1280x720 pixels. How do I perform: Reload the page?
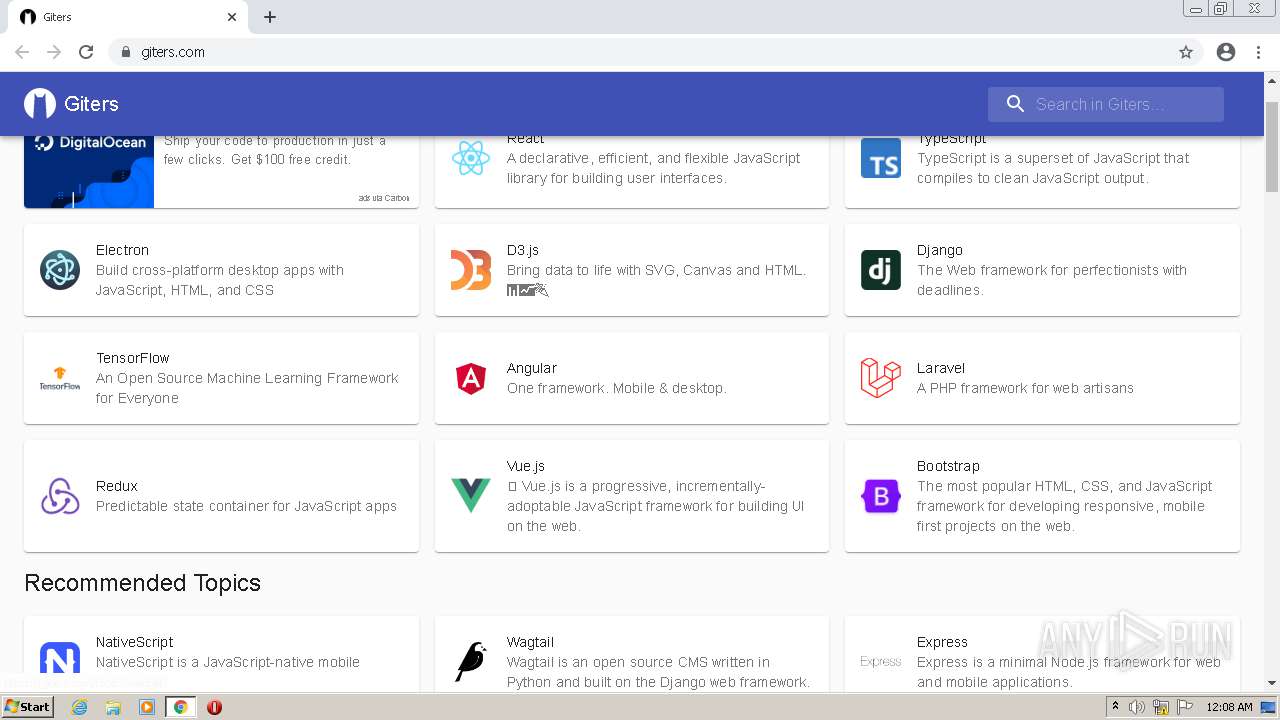click(x=86, y=52)
